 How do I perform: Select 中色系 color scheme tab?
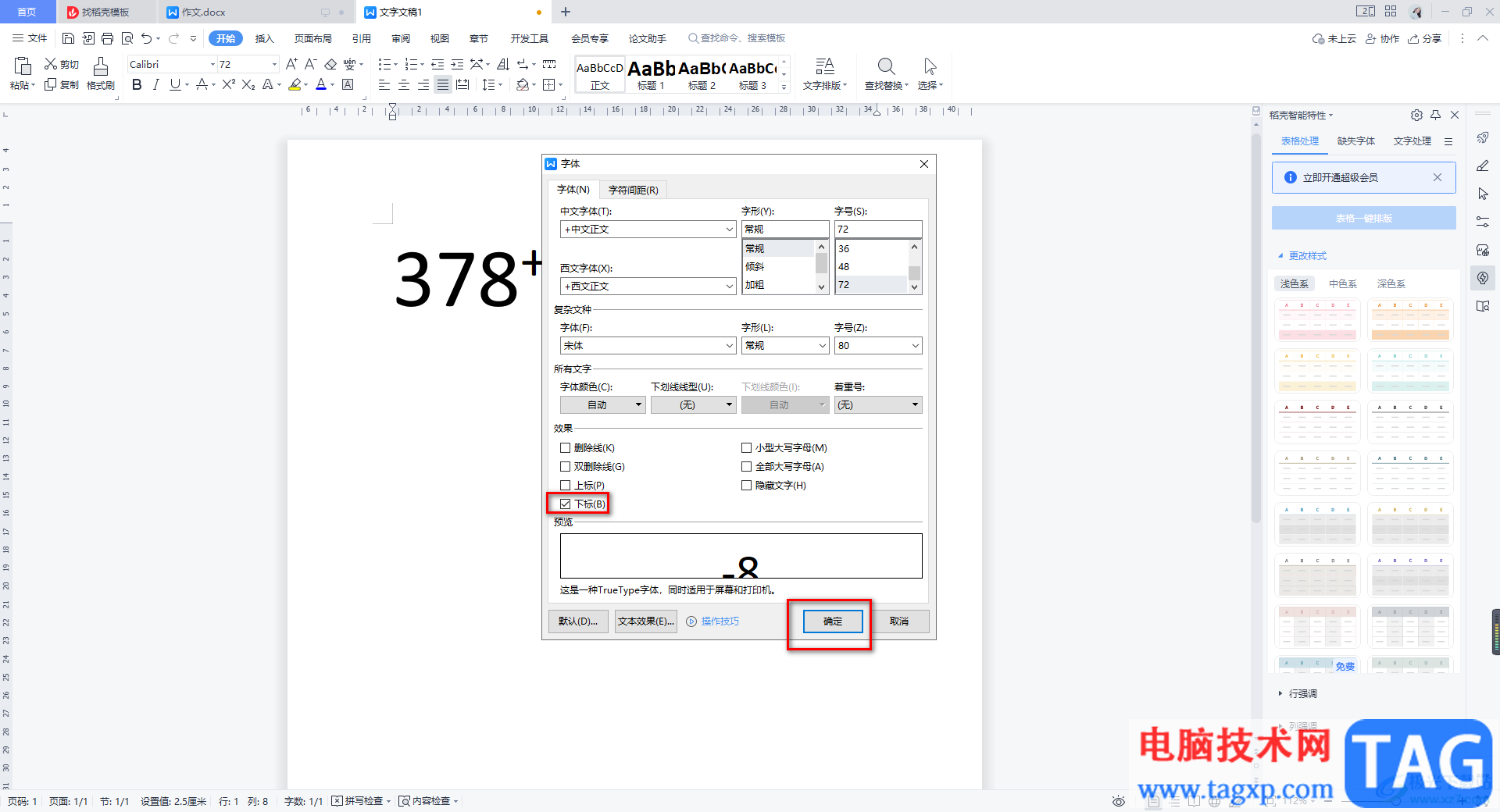click(1343, 284)
